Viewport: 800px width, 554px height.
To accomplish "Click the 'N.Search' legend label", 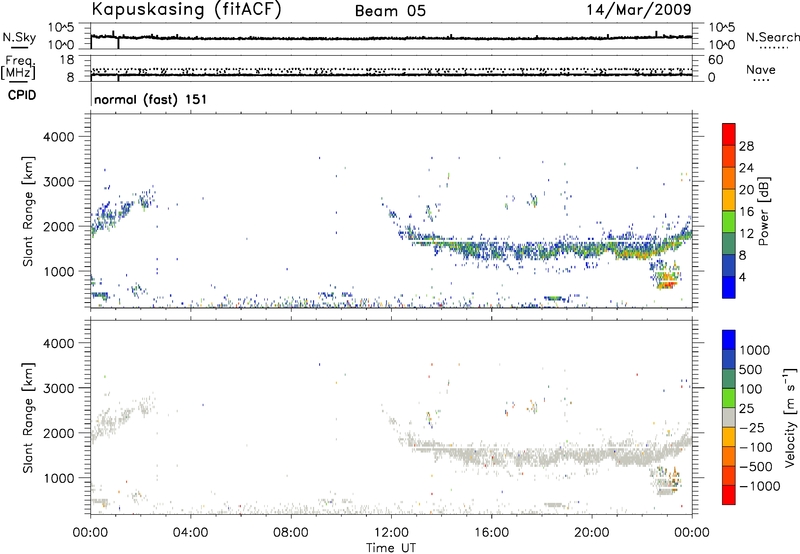I will click(773, 37).
